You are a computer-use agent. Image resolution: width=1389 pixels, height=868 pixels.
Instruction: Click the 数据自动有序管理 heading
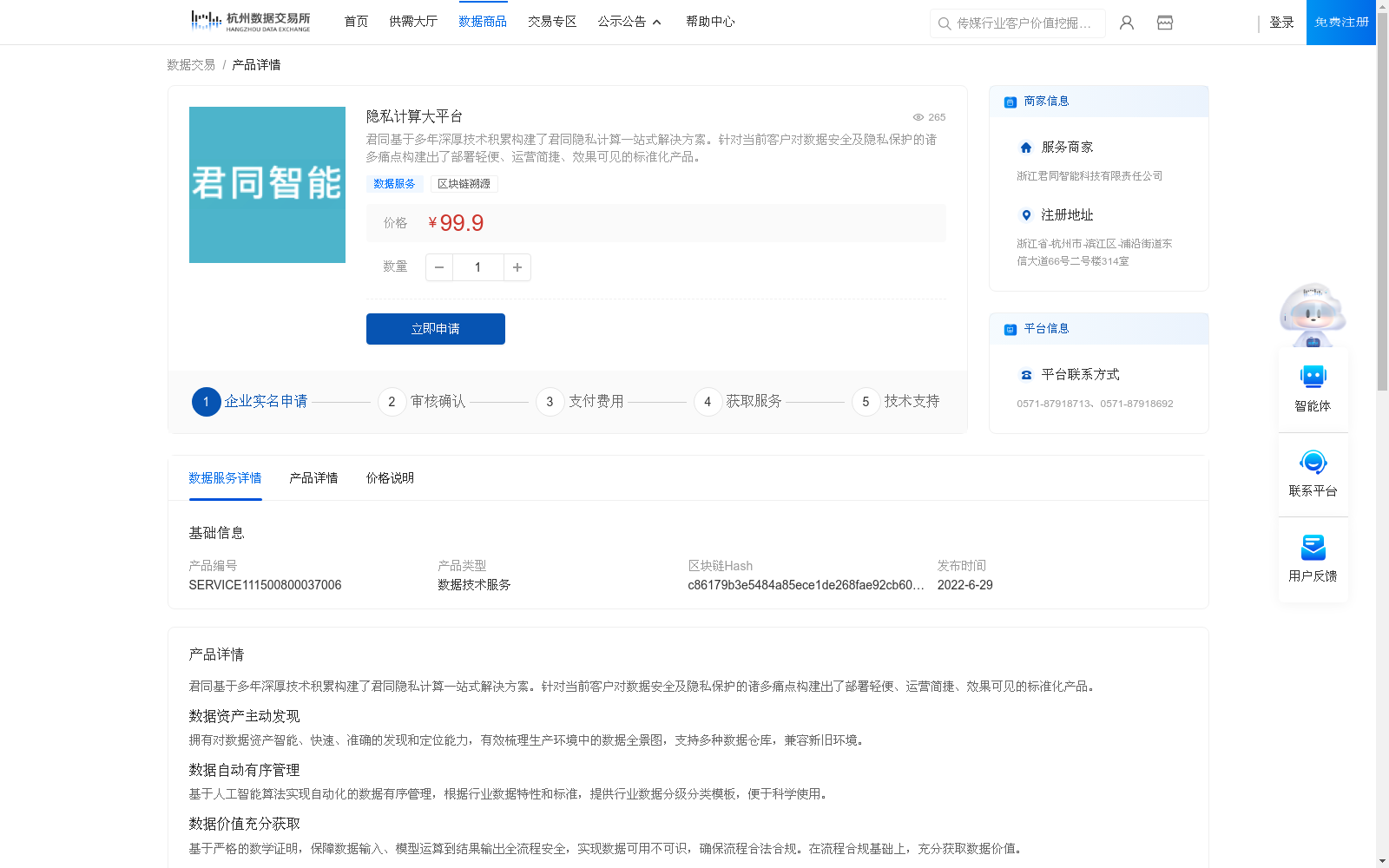pos(244,770)
